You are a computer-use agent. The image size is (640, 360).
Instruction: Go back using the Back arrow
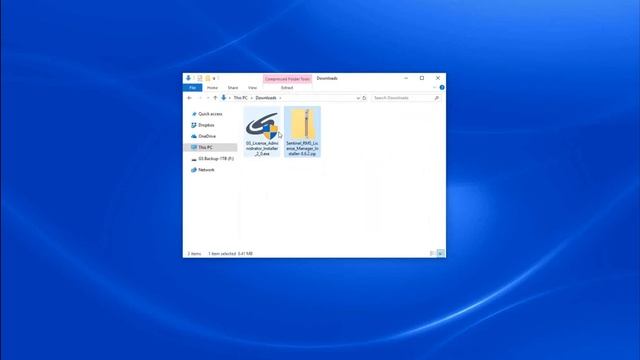[189, 98]
